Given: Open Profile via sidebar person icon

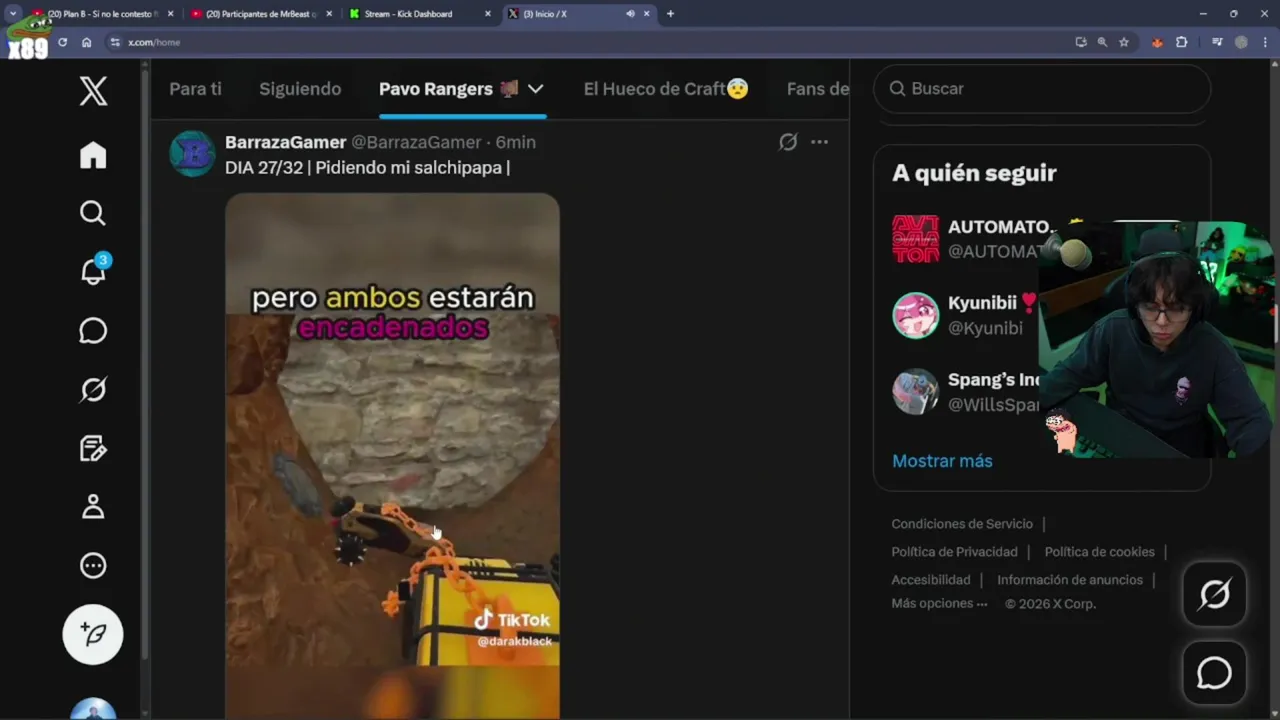Looking at the screenshot, I should coord(93,507).
